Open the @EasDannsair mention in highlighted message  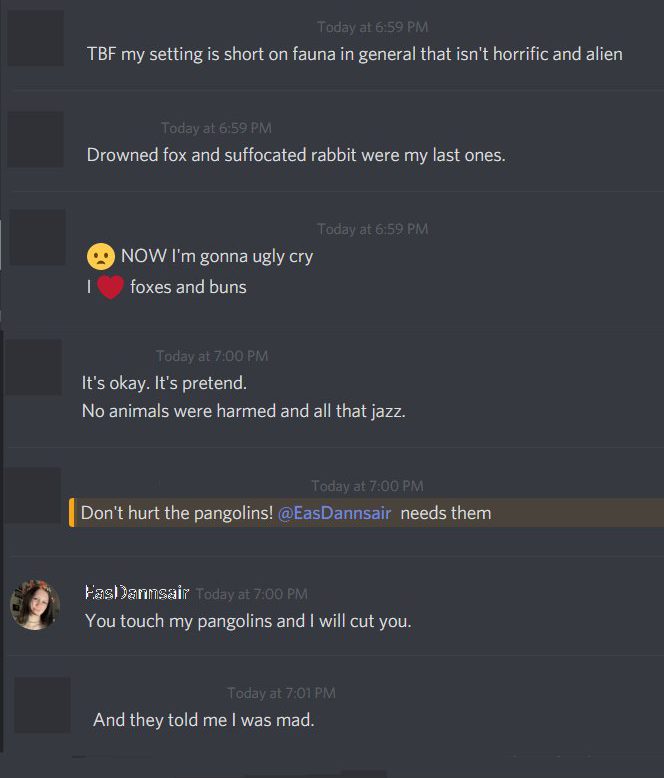(x=334, y=513)
